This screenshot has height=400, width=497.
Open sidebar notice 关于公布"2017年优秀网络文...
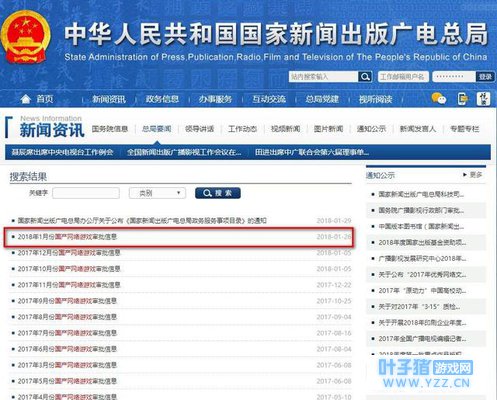(x=422, y=274)
